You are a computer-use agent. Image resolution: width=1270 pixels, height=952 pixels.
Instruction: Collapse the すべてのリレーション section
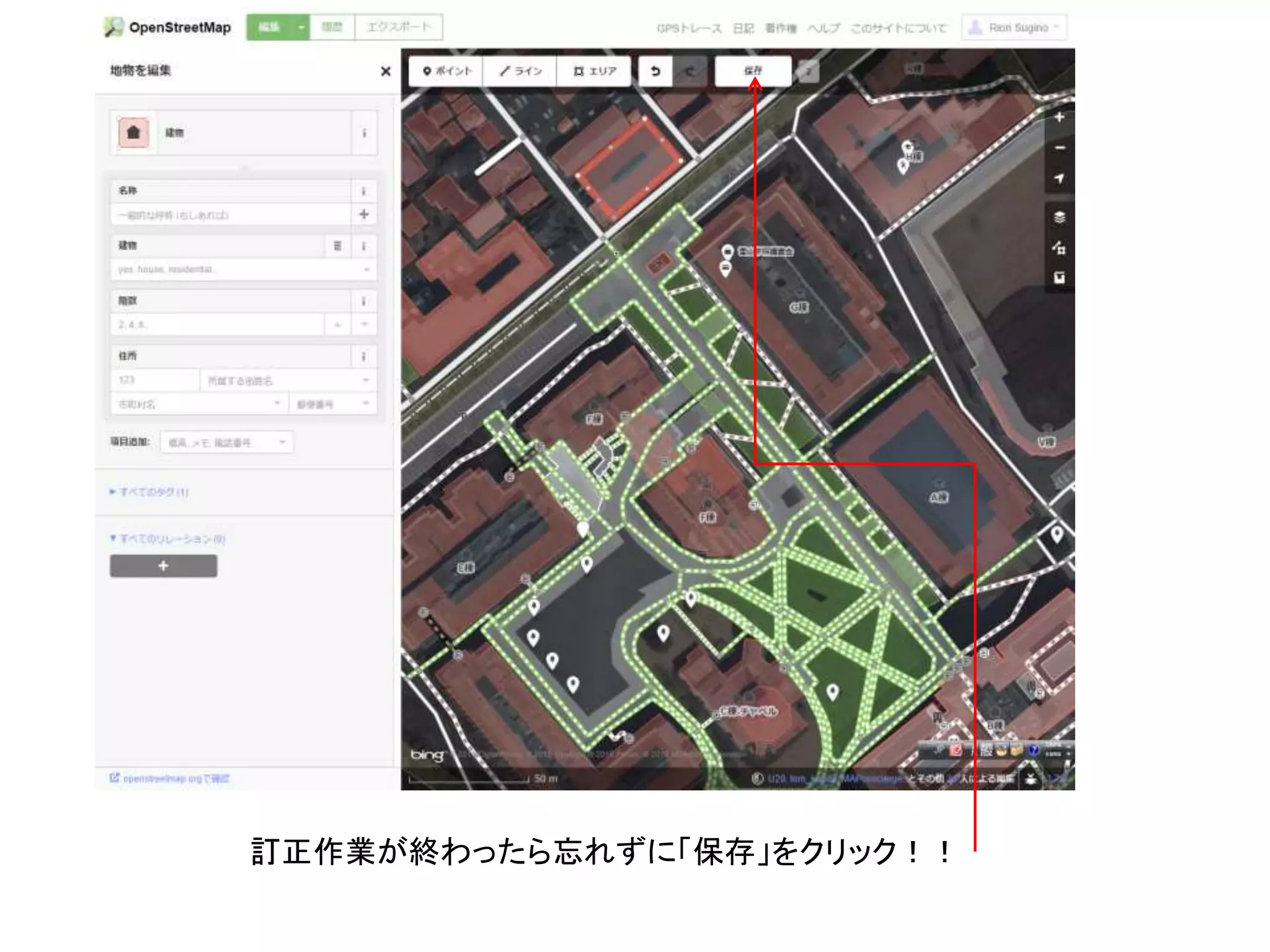coord(167,539)
